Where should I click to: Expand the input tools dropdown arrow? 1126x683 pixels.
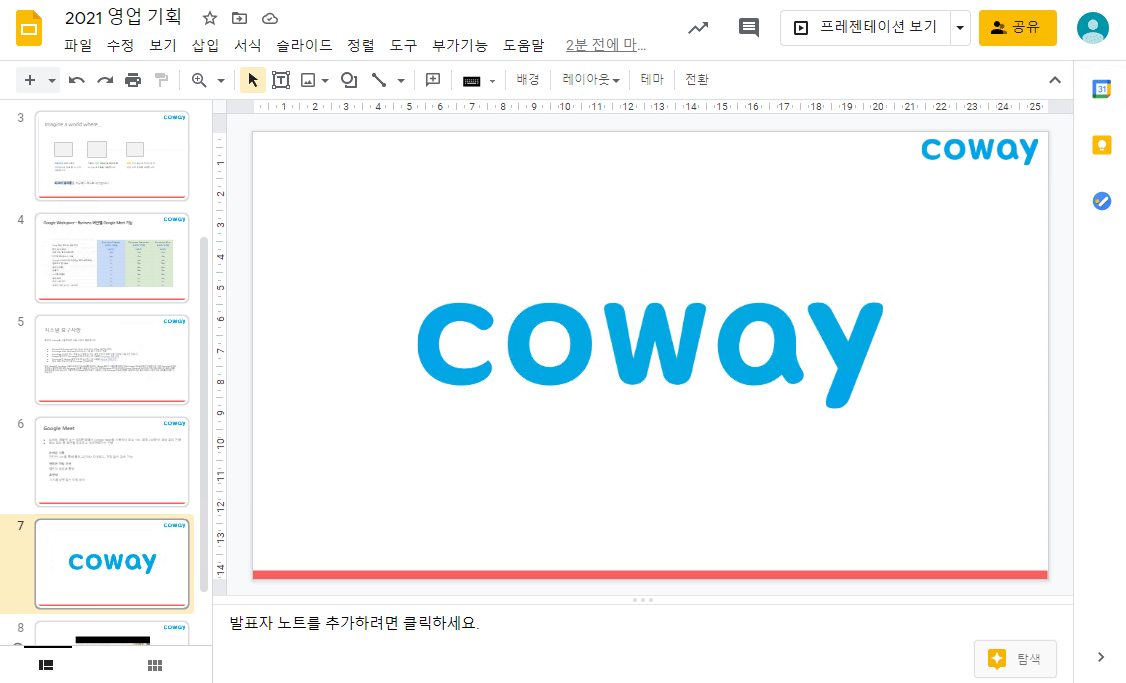tap(492, 81)
